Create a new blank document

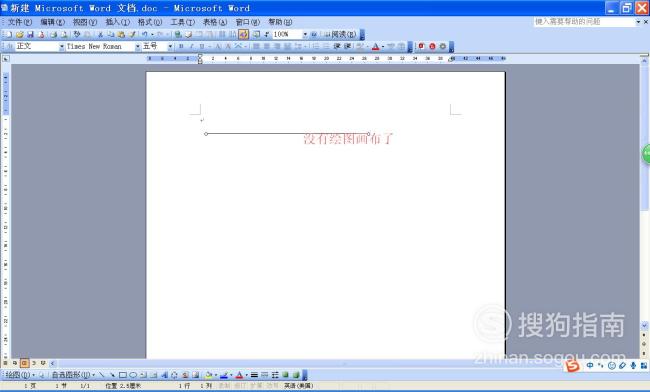click(x=8, y=34)
